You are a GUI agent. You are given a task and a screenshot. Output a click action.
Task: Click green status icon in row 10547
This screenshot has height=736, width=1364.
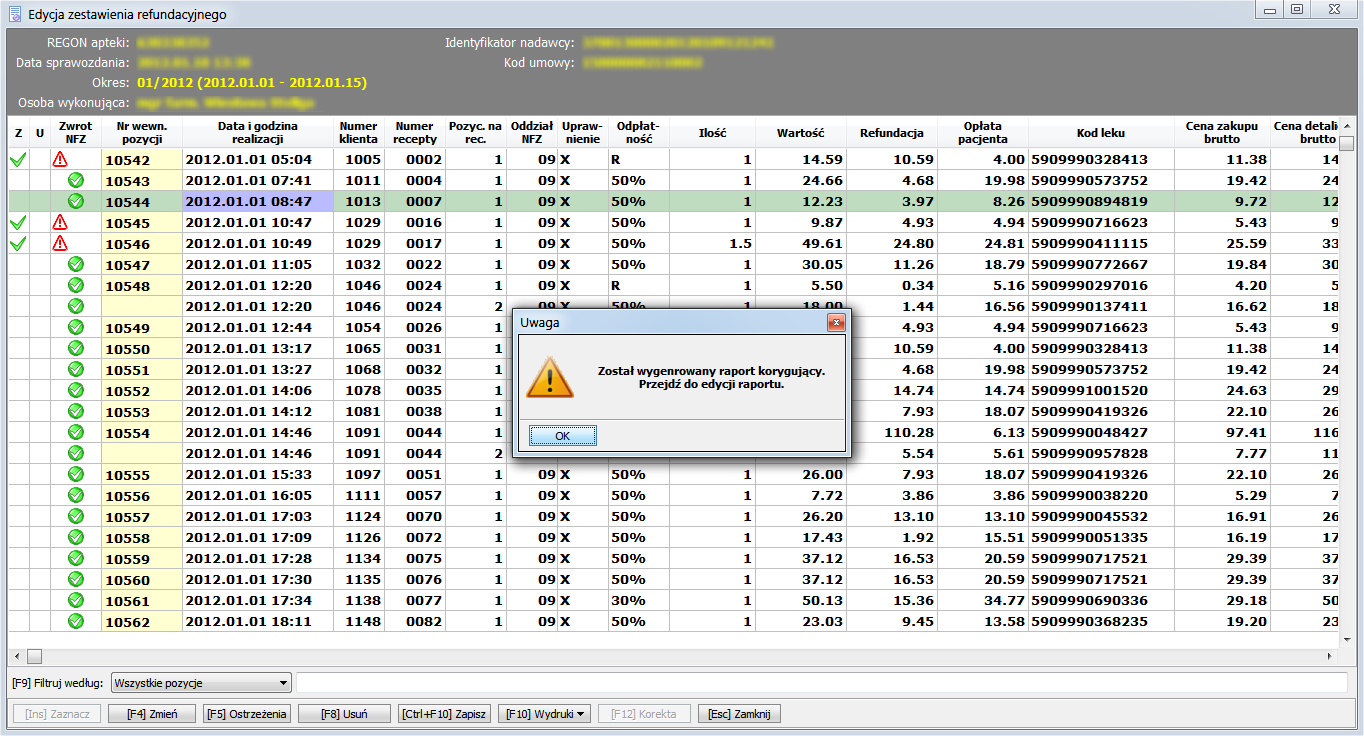coord(76,264)
